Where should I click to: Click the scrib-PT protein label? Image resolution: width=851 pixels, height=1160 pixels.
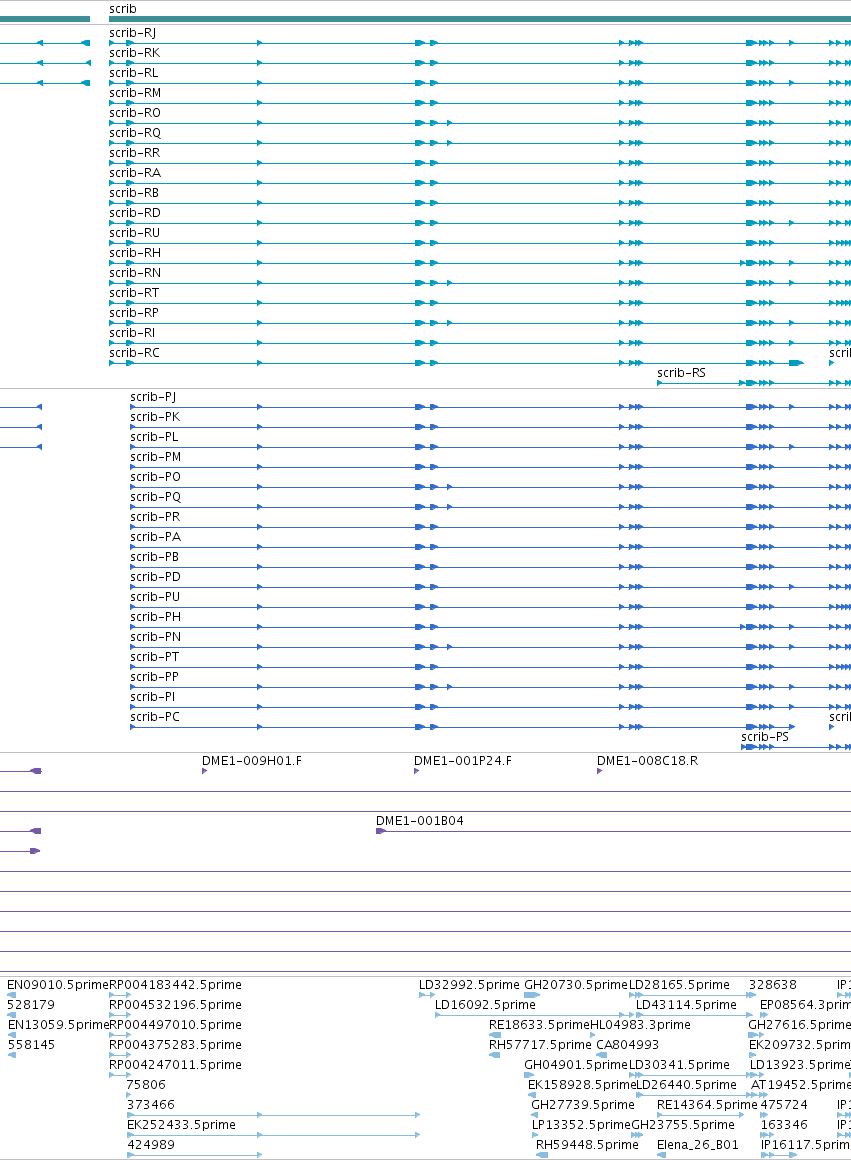tap(155, 656)
